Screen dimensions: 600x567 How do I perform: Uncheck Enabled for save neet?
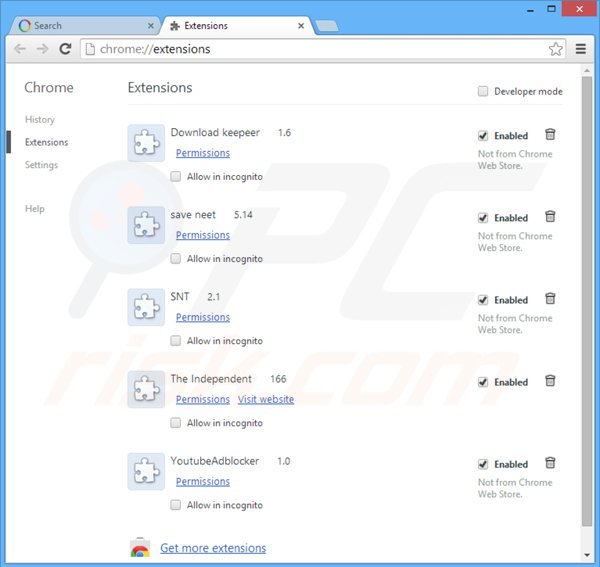tap(483, 218)
